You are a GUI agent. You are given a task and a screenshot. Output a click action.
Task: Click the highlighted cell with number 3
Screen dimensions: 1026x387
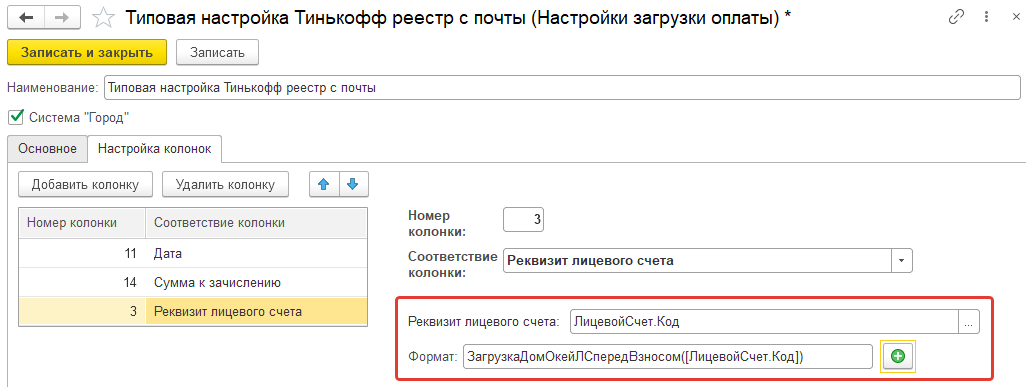pyautogui.click(x=82, y=312)
